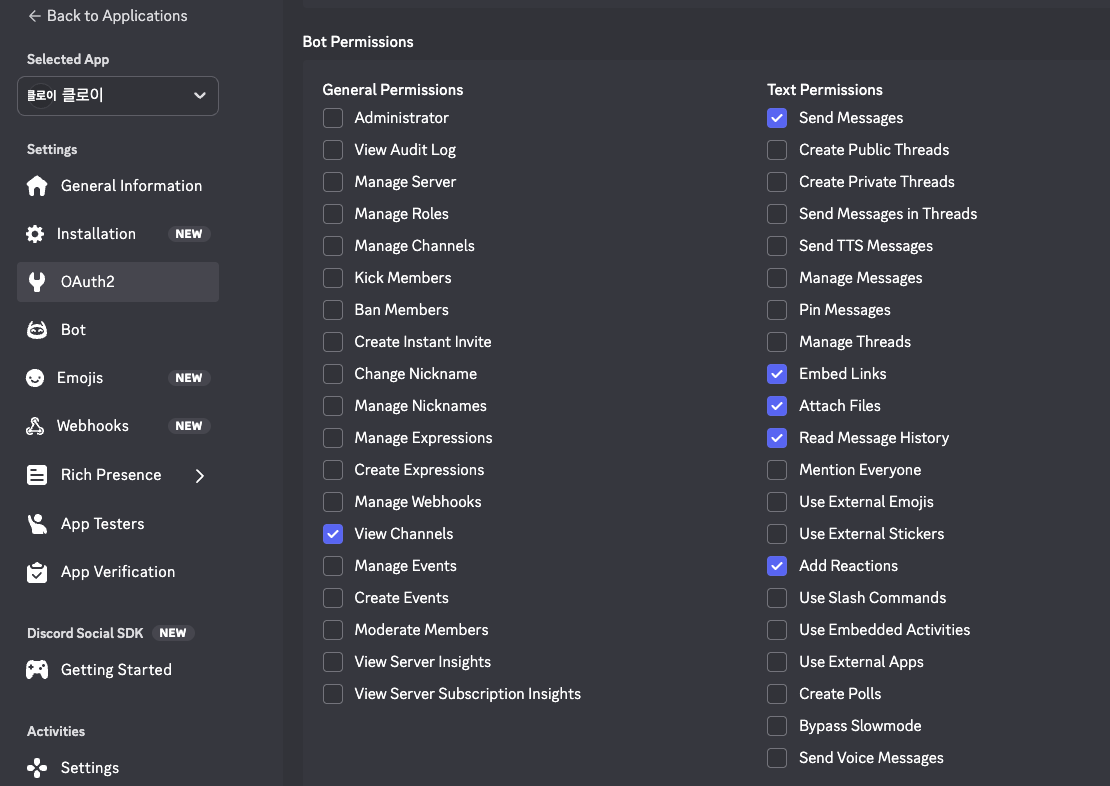Enable Manage Channels permission
The height and width of the screenshot is (786, 1110).
333,246
